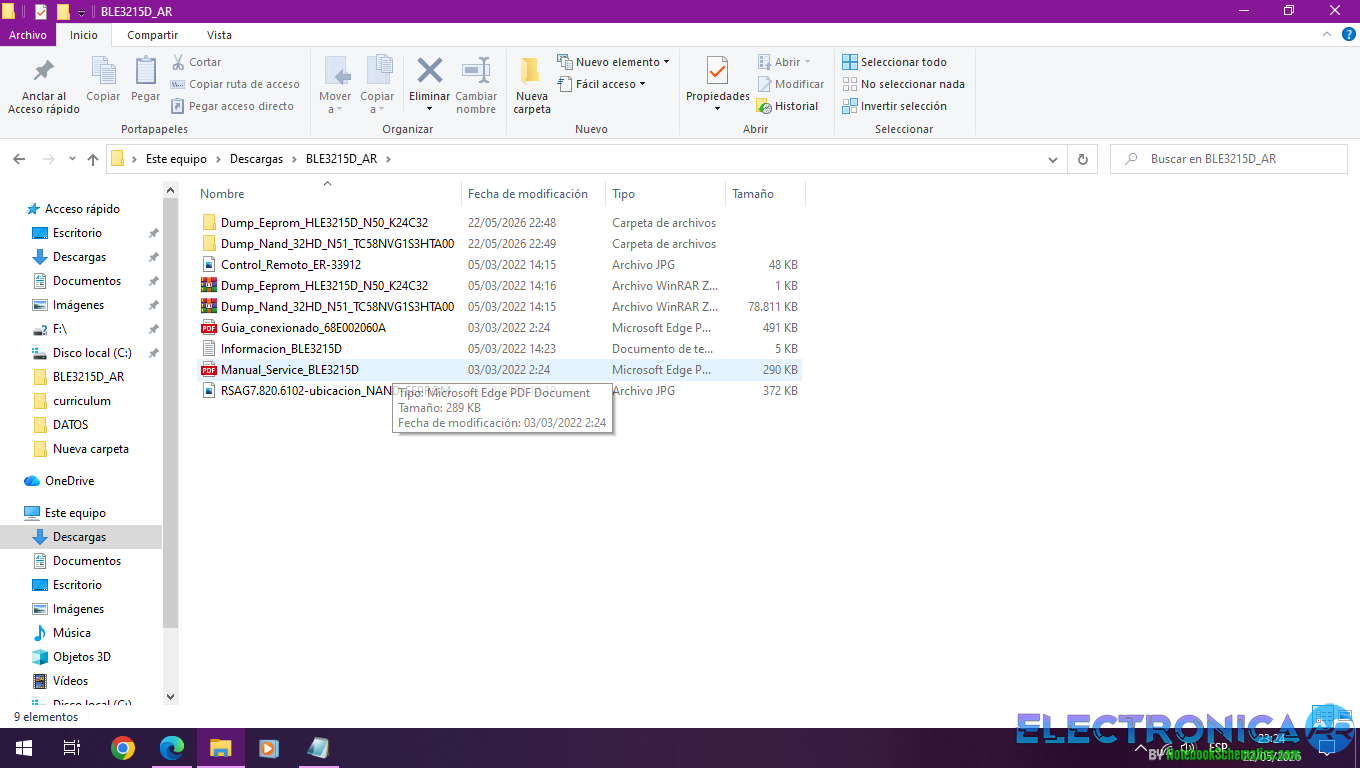Navigate to Descargas in the breadcrumb
Image resolution: width=1360 pixels, height=768 pixels.
coord(257,159)
